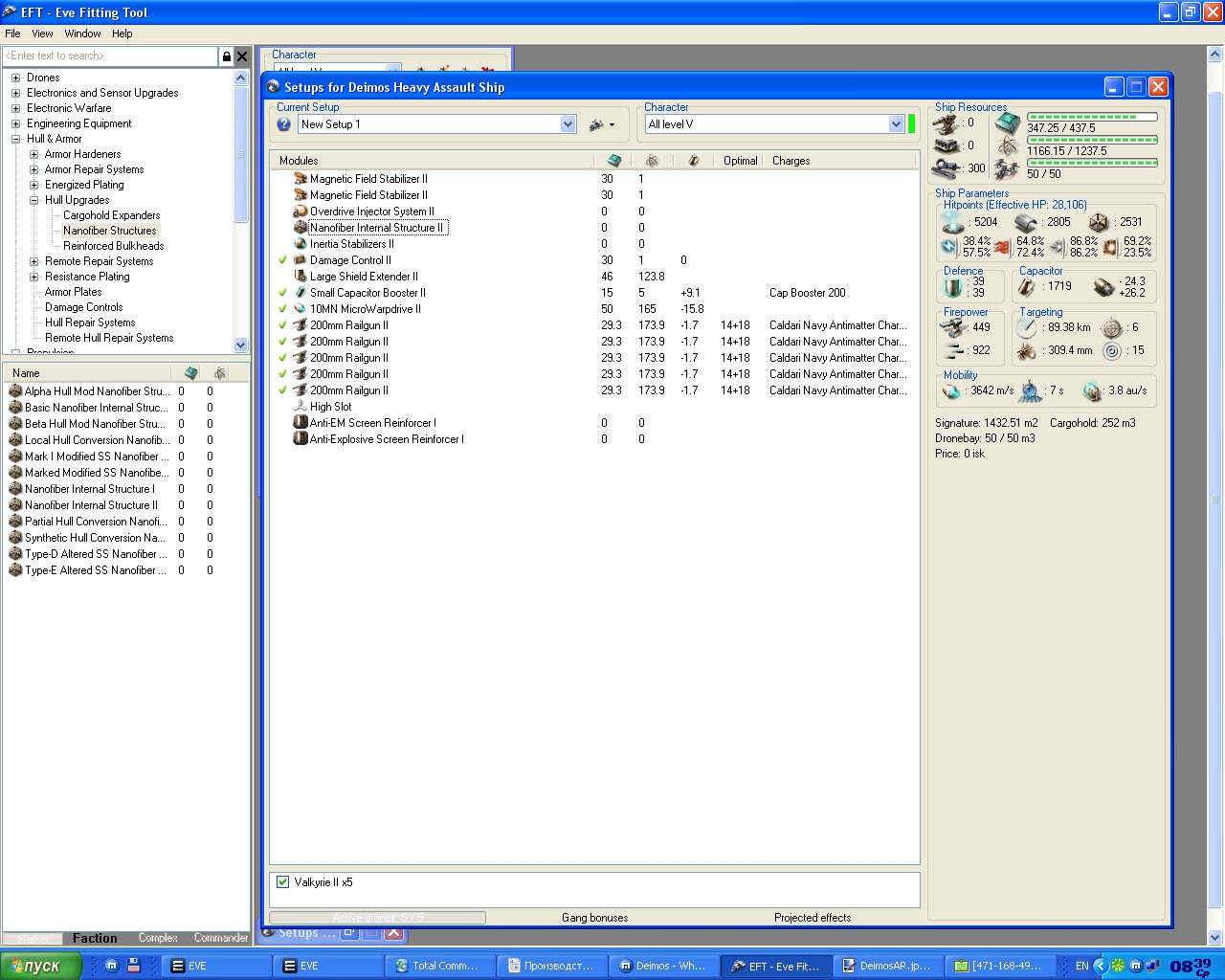Click the Type-E Altered SS Nanofiber item icon
Screen dimensions: 1225x980
pos(15,570)
